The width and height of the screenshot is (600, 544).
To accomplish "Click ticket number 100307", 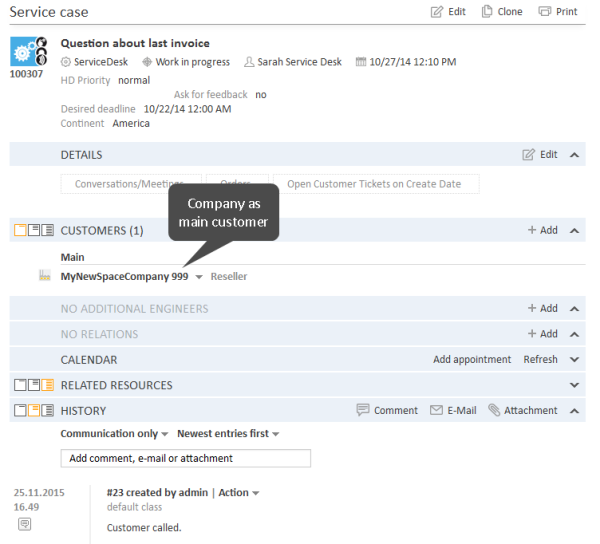I will click(26, 74).
